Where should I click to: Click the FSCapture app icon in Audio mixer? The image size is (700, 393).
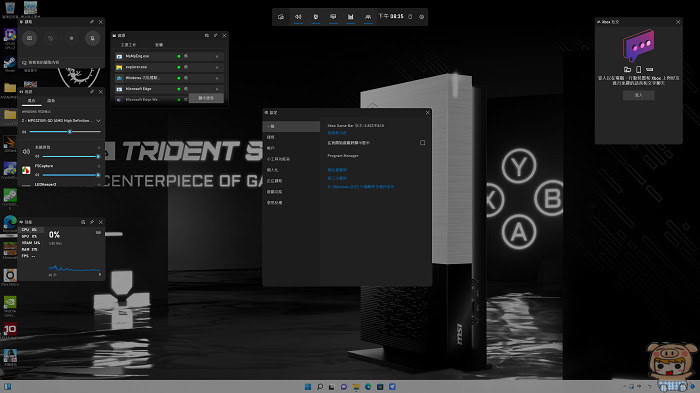click(x=26, y=170)
